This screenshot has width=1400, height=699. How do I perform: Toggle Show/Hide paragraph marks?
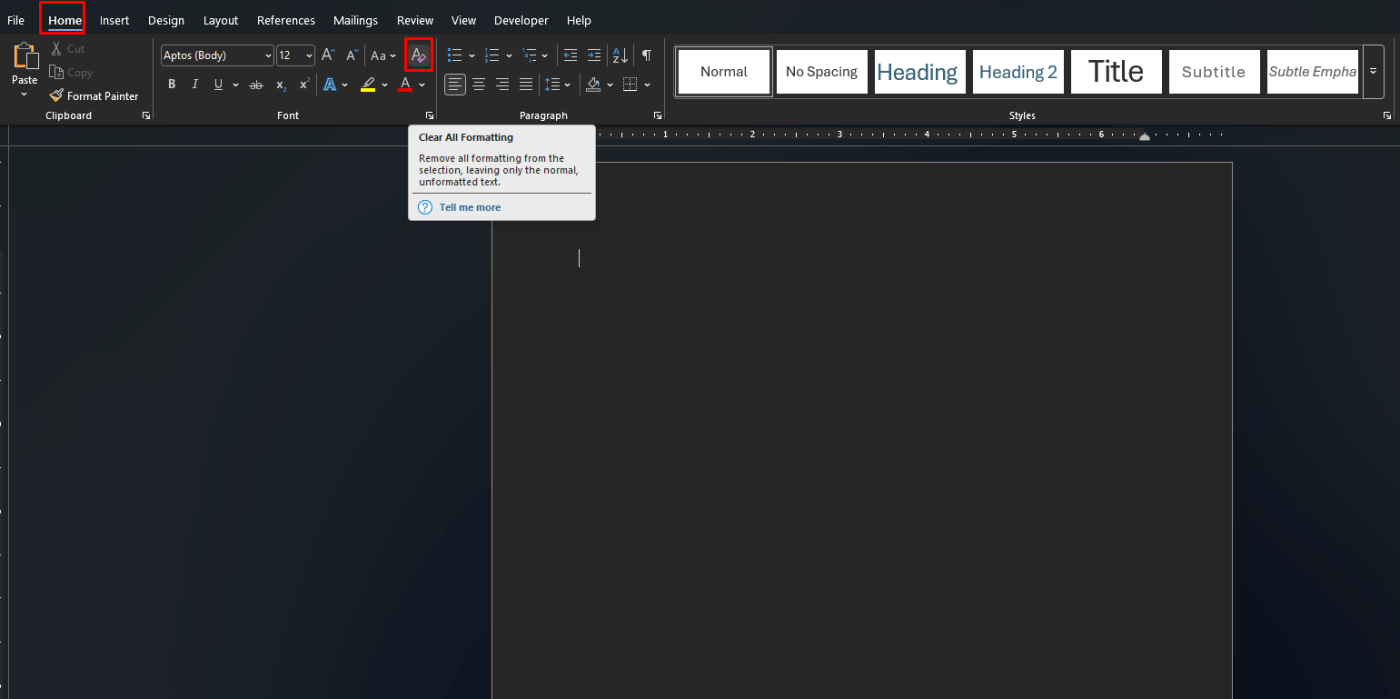[646, 55]
